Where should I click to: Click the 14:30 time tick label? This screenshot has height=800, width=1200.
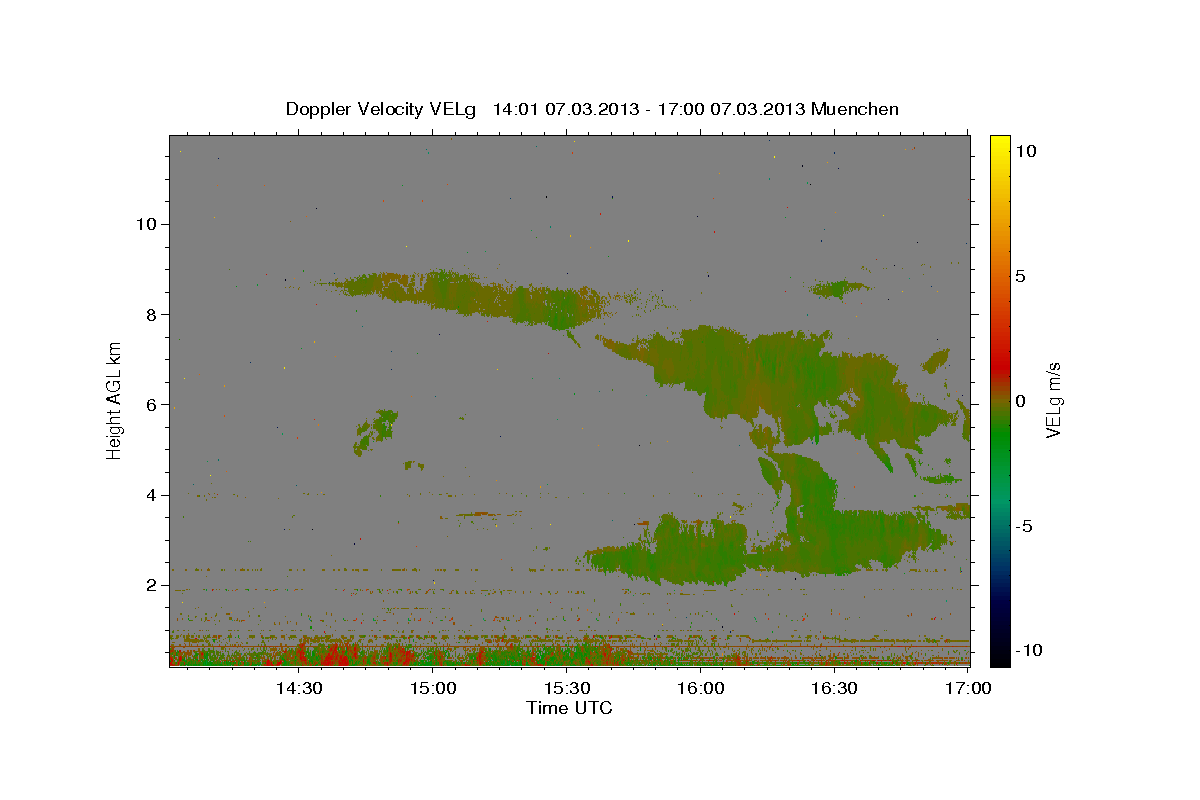298,688
